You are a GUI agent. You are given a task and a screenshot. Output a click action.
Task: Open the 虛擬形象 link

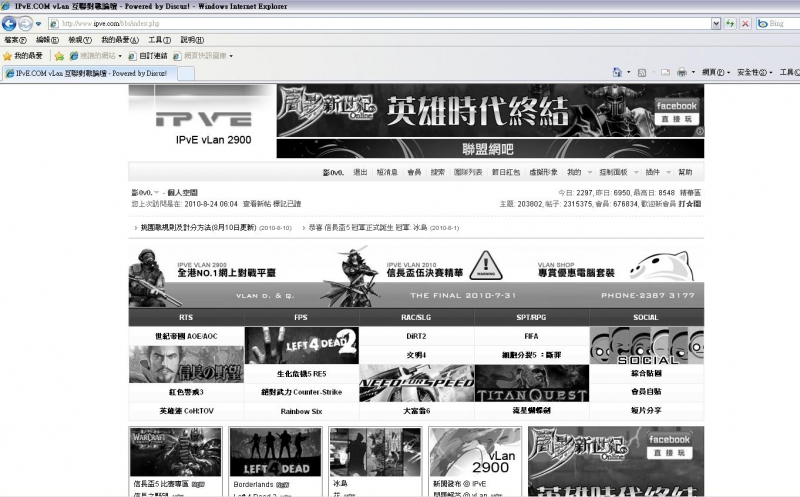[543, 172]
